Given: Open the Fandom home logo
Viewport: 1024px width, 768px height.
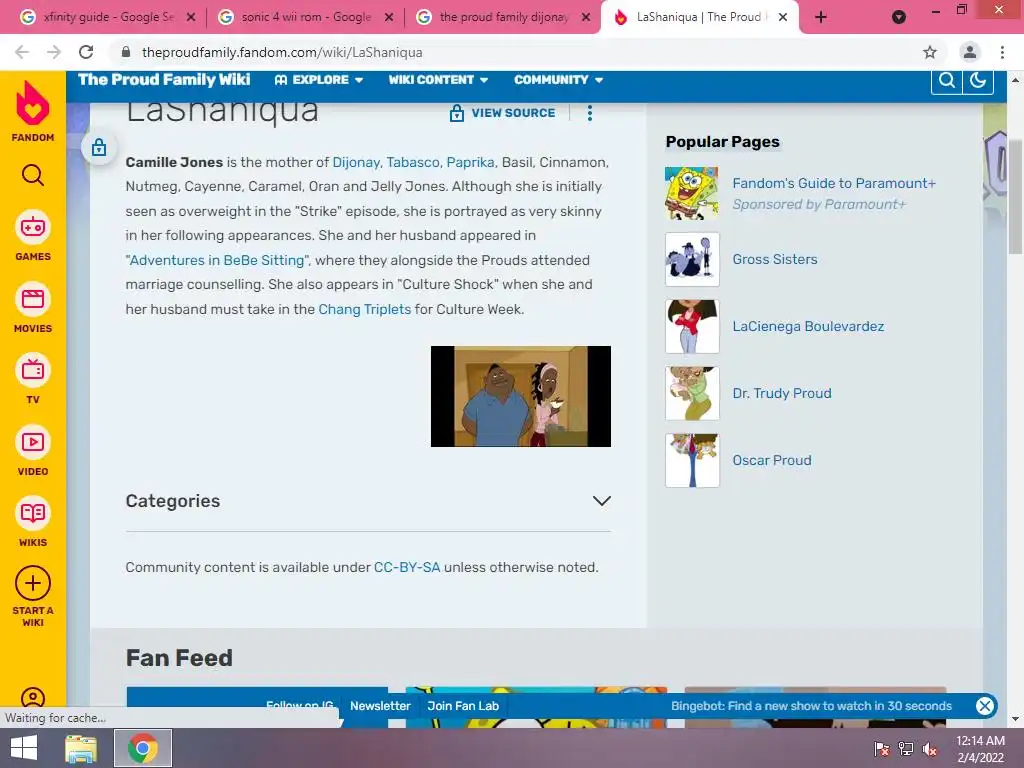Looking at the screenshot, I should (x=33, y=112).
